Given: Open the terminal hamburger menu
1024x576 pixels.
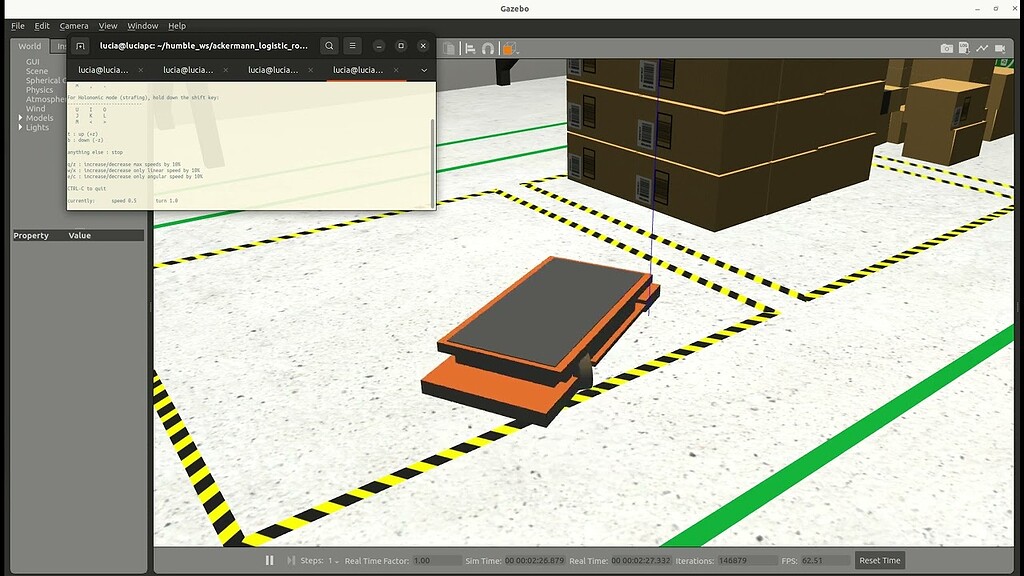Looking at the screenshot, I should tap(352, 45).
